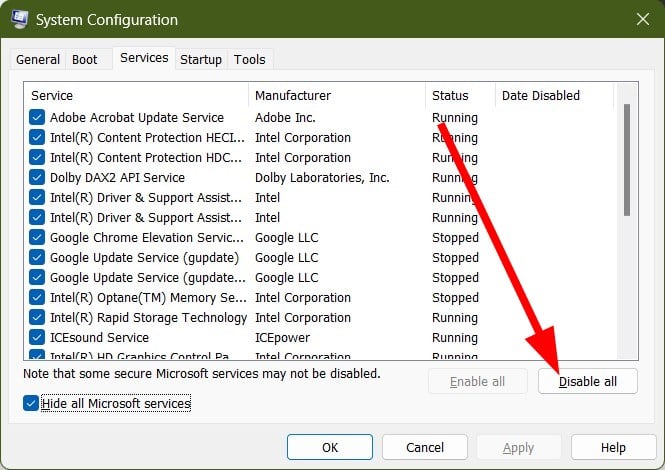Image resolution: width=665 pixels, height=470 pixels.
Task: Click the System Configuration title bar icon
Action: (x=20, y=19)
